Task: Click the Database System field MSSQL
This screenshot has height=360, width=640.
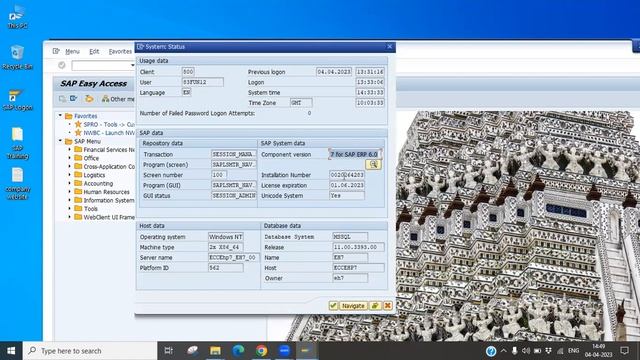Action: coord(350,237)
